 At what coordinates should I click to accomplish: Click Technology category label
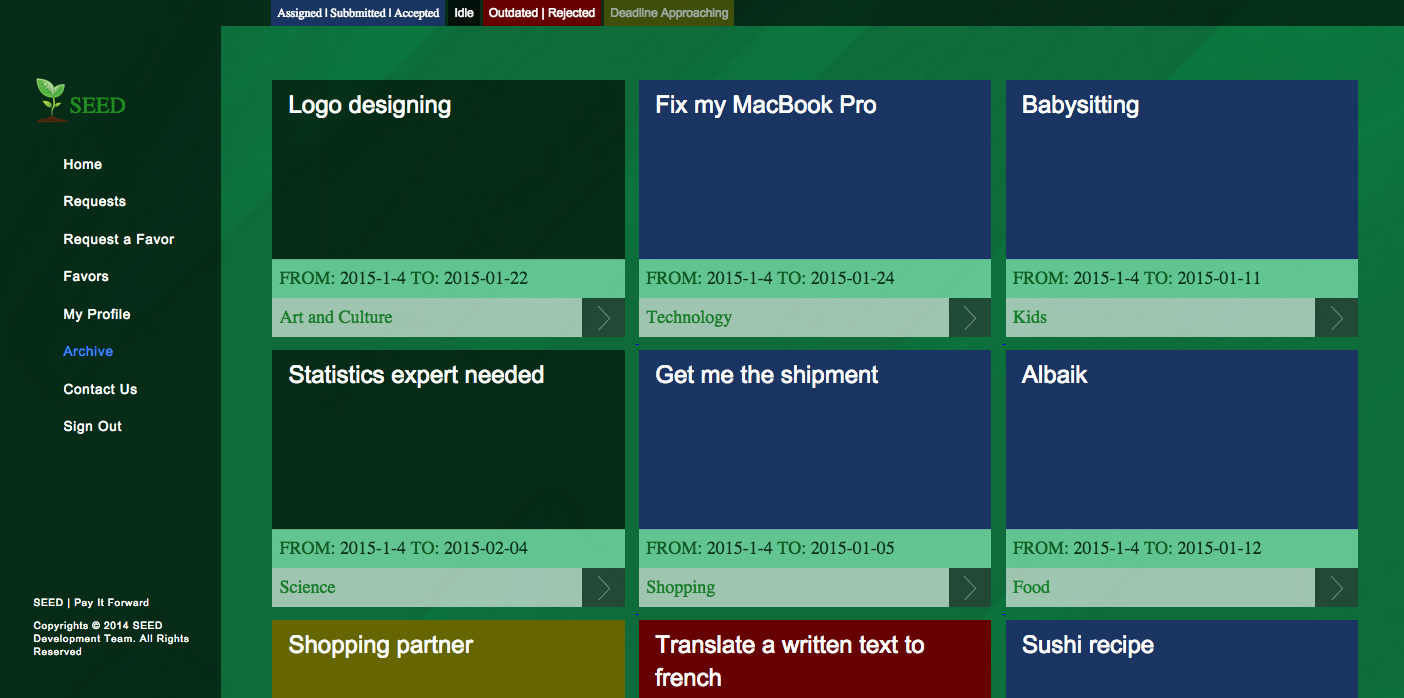coord(689,317)
